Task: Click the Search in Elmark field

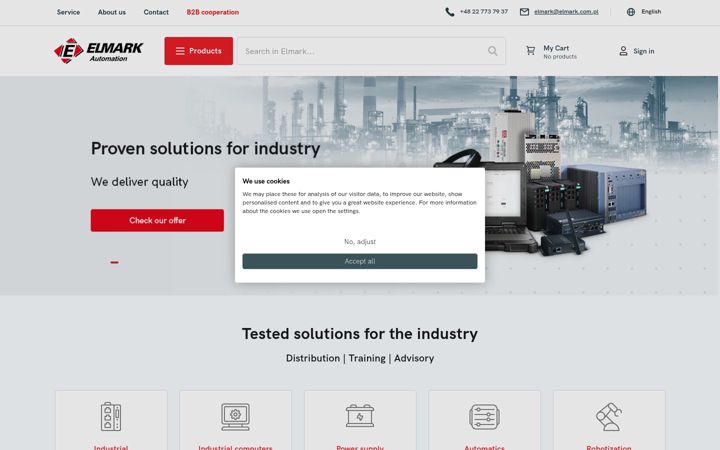Action: coord(371,51)
